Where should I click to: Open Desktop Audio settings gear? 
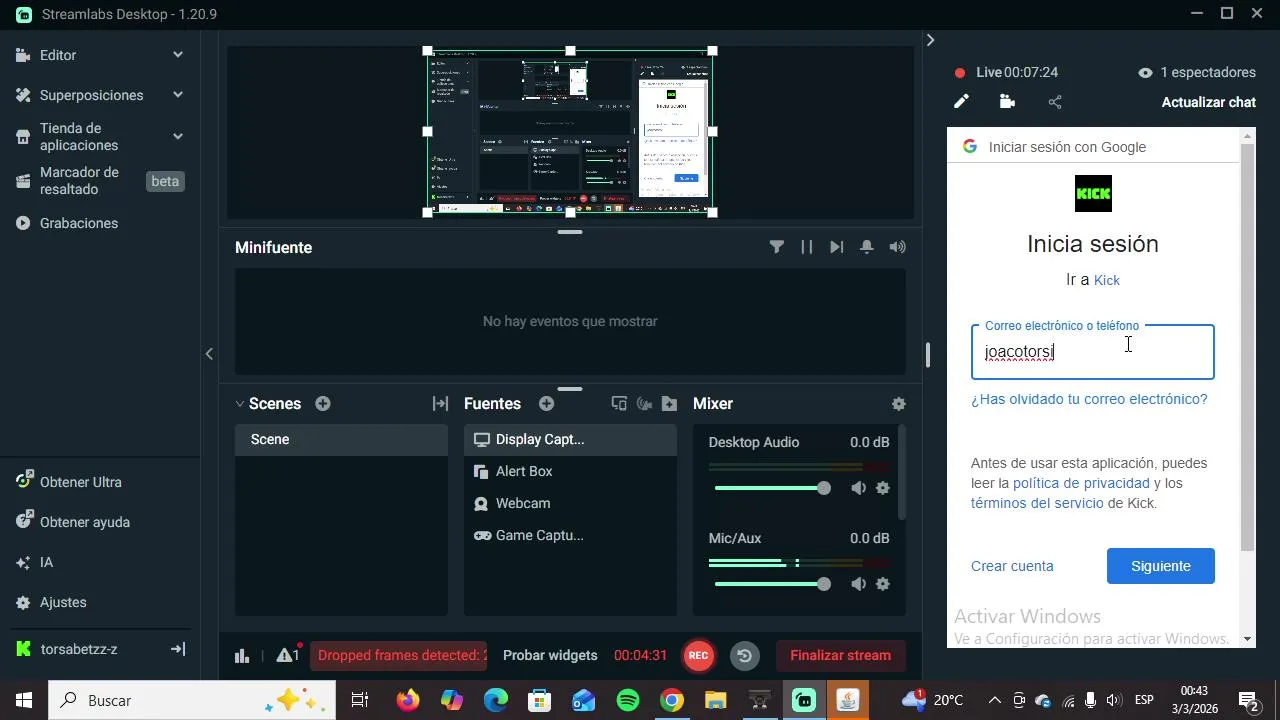[883, 488]
